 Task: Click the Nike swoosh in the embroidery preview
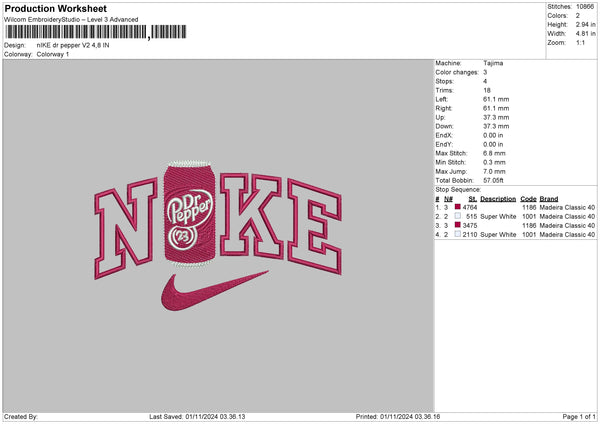pyautogui.click(x=214, y=291)
